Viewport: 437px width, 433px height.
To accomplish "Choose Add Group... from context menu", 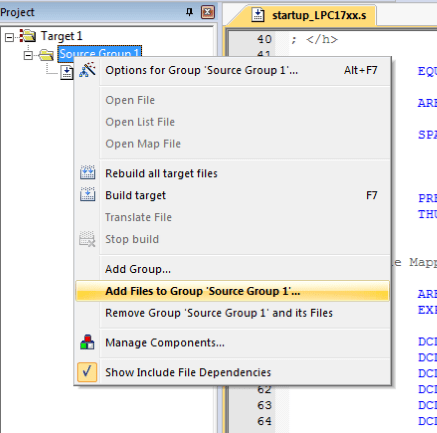I will 138,269.
